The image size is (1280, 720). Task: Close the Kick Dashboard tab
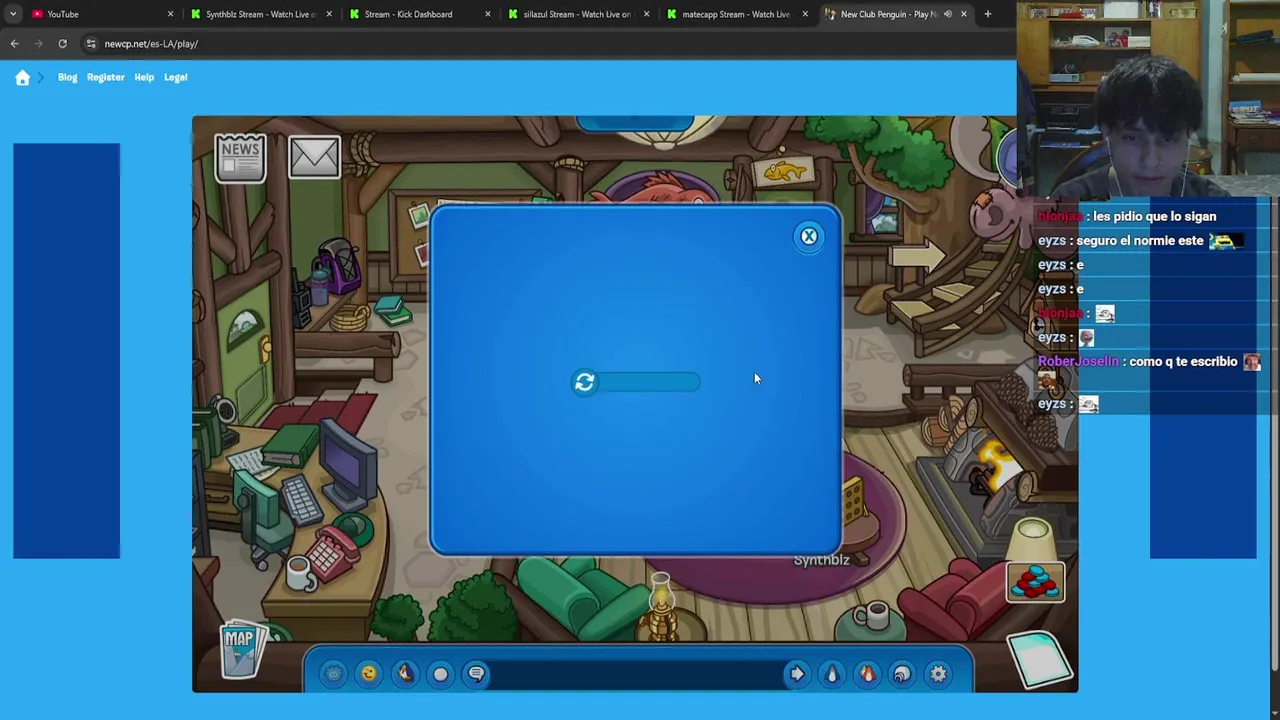click(x=487, y=14)
